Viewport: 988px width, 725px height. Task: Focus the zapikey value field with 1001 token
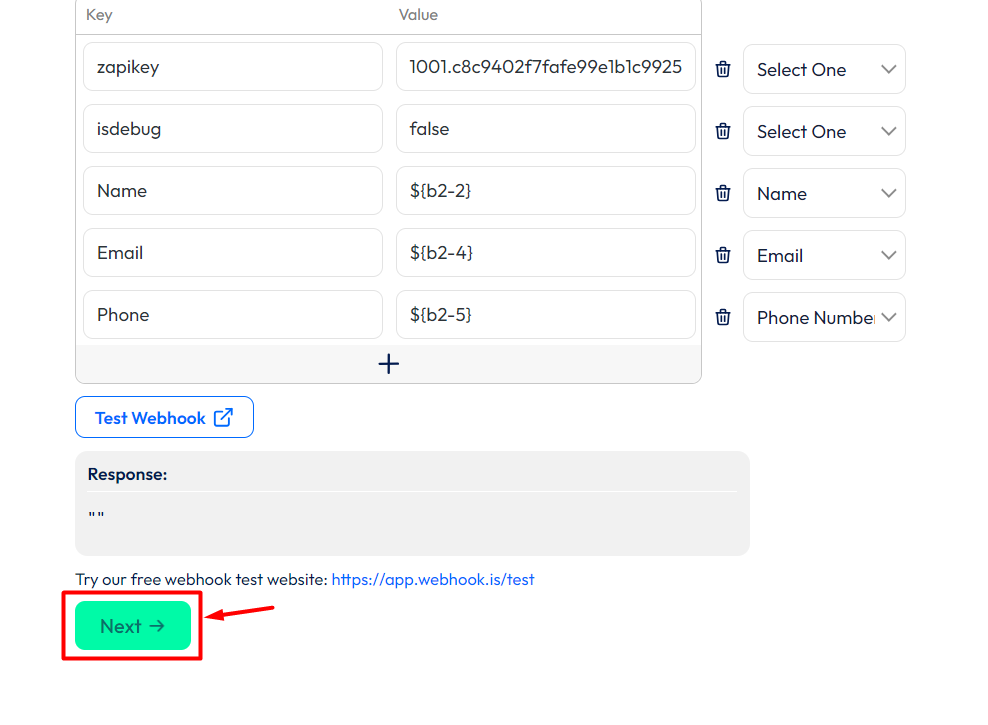[545, 67]
